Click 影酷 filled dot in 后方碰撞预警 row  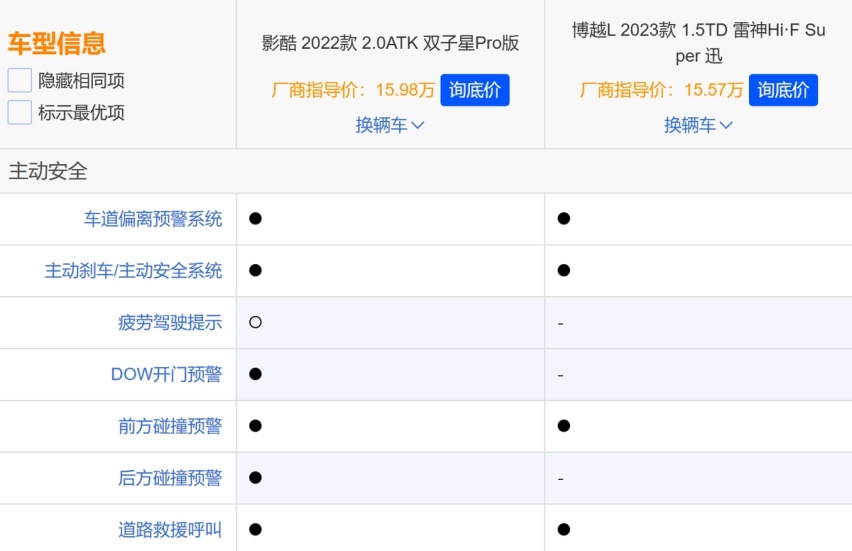click(255, 478)
